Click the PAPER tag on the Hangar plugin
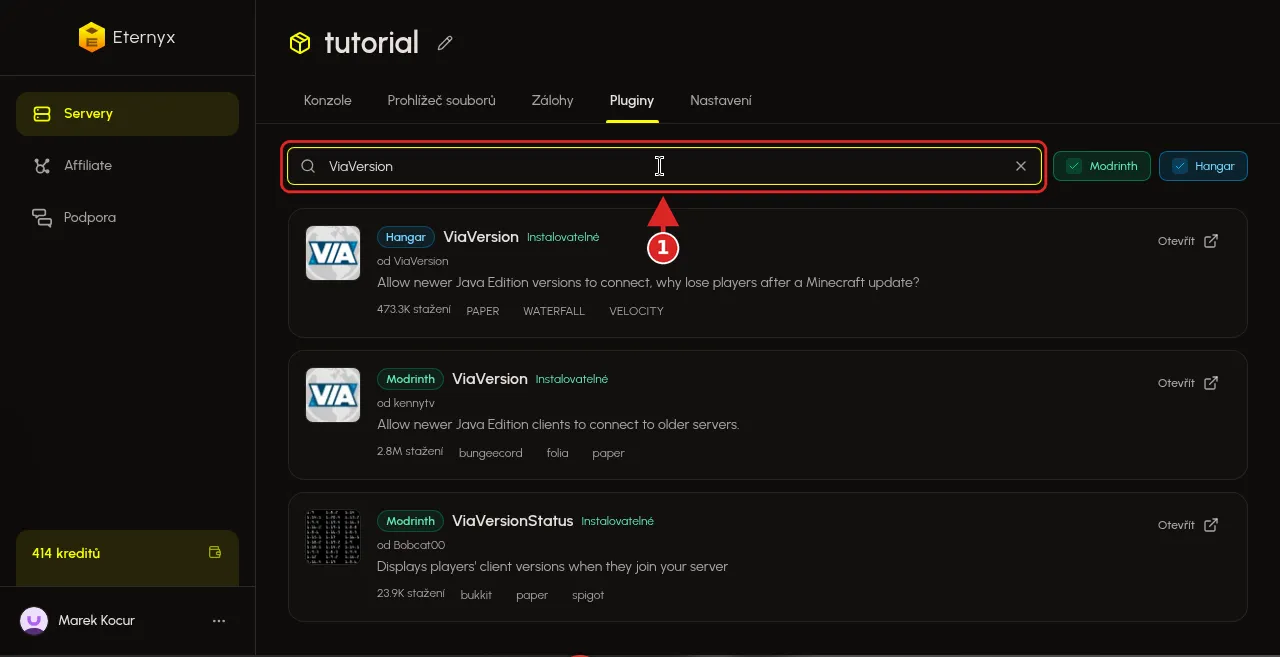This screenshot has height=657, width=1280. [x=483, y=311]
